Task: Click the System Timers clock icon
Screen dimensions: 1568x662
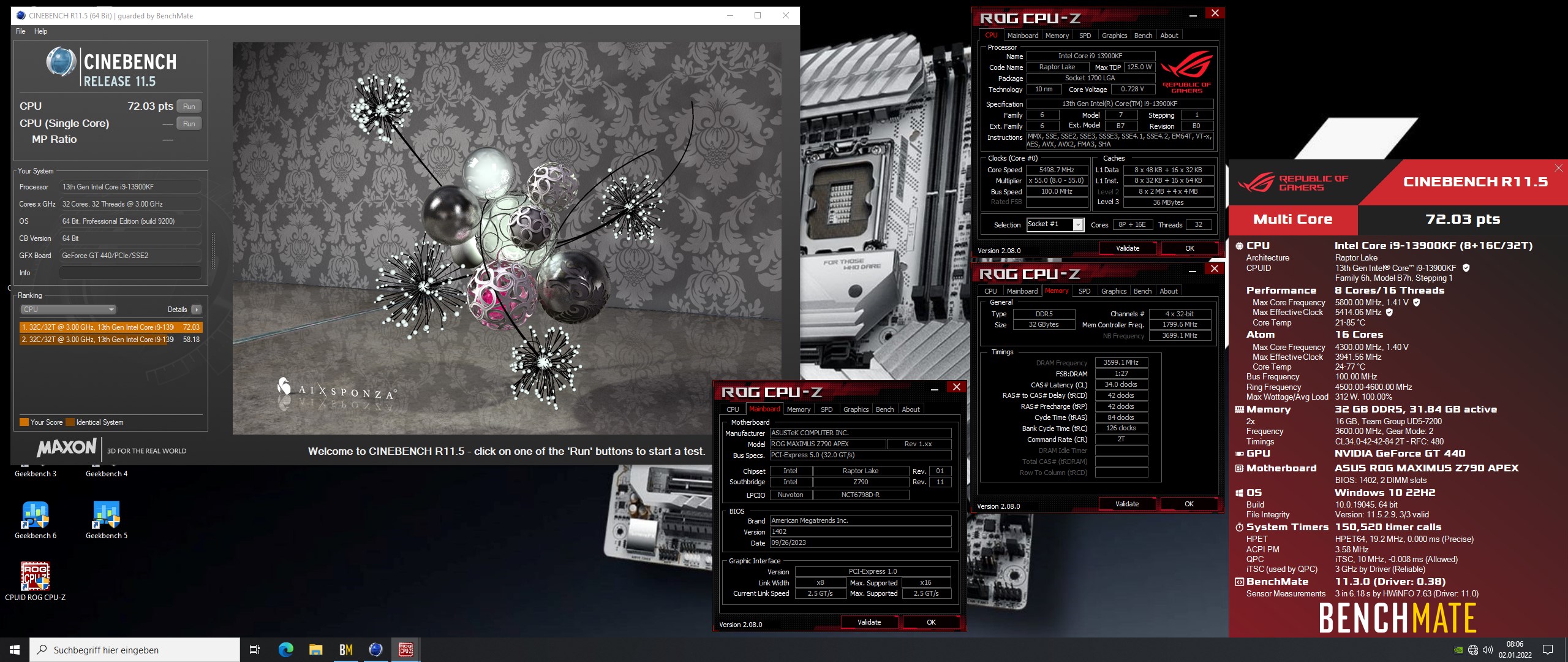Action: click(1239, 527)
